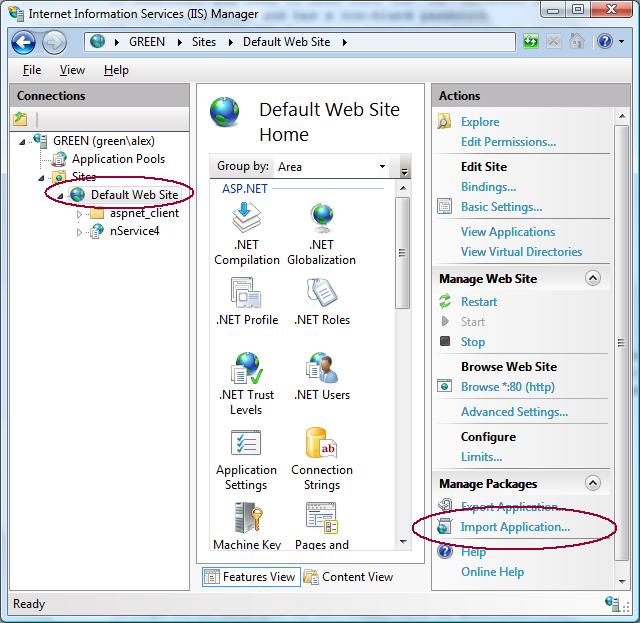
Task: Click the Stop loading toolbar icon
Action: pyautogui.click(x=553, y=41)
